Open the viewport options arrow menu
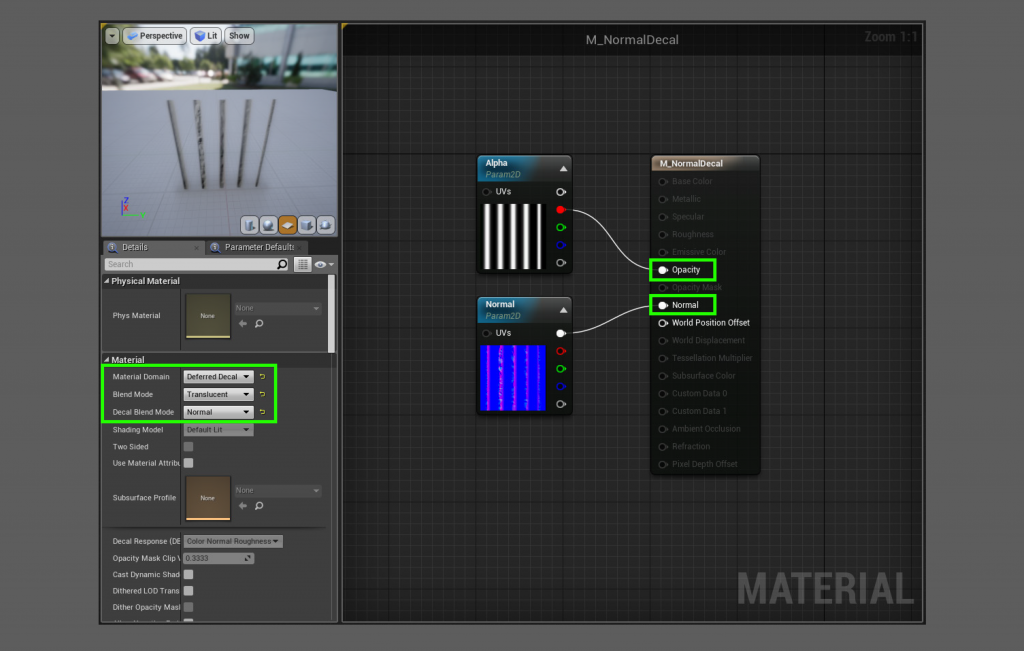 pos(112,36)
